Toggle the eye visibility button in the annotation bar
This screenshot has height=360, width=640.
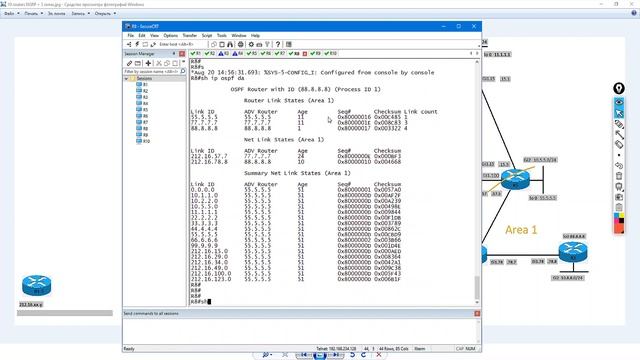[619, 102]
